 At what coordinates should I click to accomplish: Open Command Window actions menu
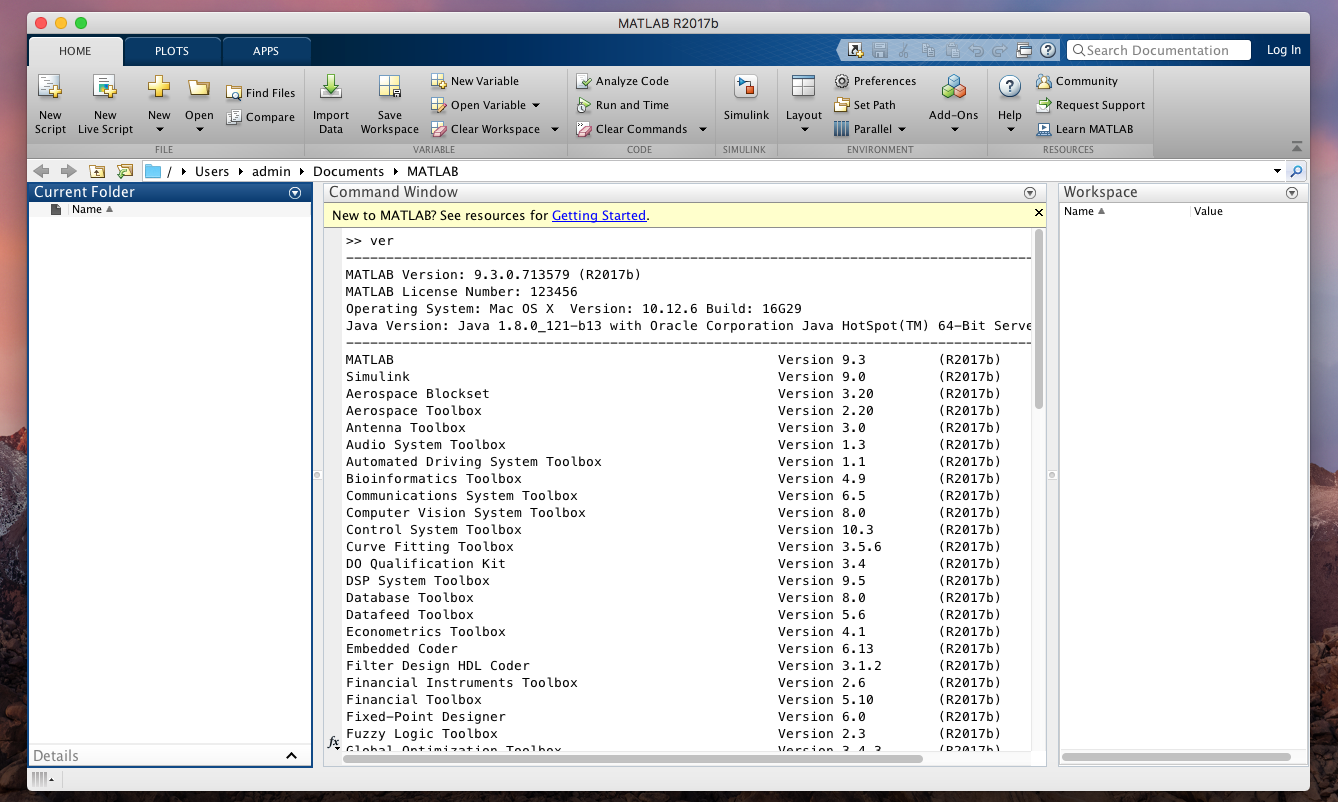click(x=1030, y=193)
